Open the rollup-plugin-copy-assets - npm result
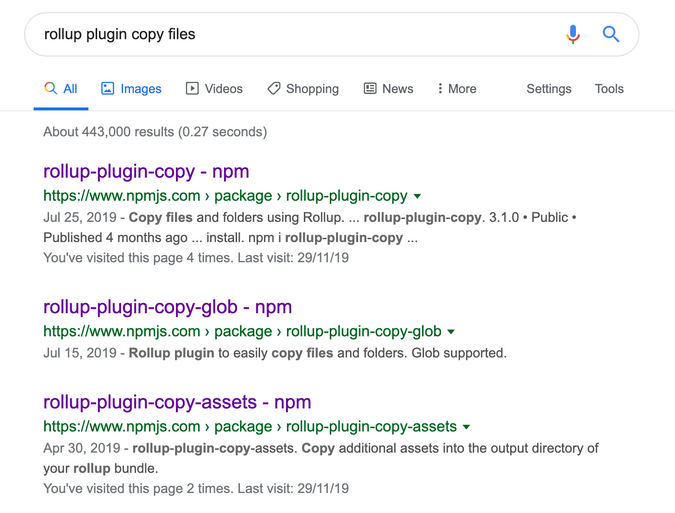Screen dimensions: 675x513 click(x=177, y=402)
